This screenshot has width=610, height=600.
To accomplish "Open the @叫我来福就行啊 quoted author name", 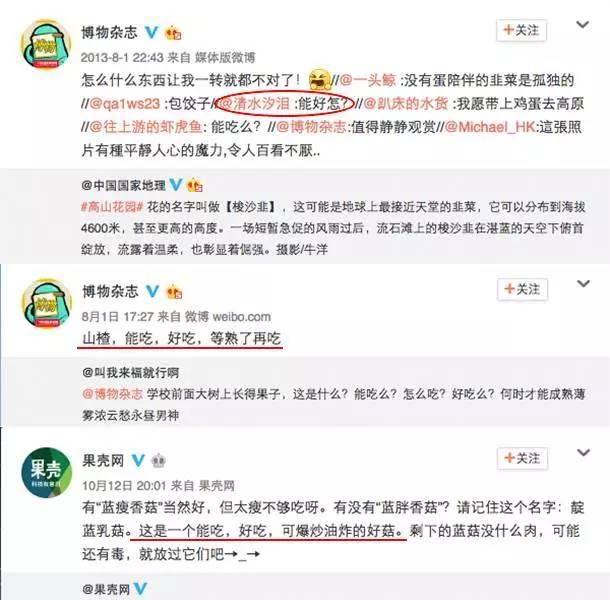I will 130,373.
